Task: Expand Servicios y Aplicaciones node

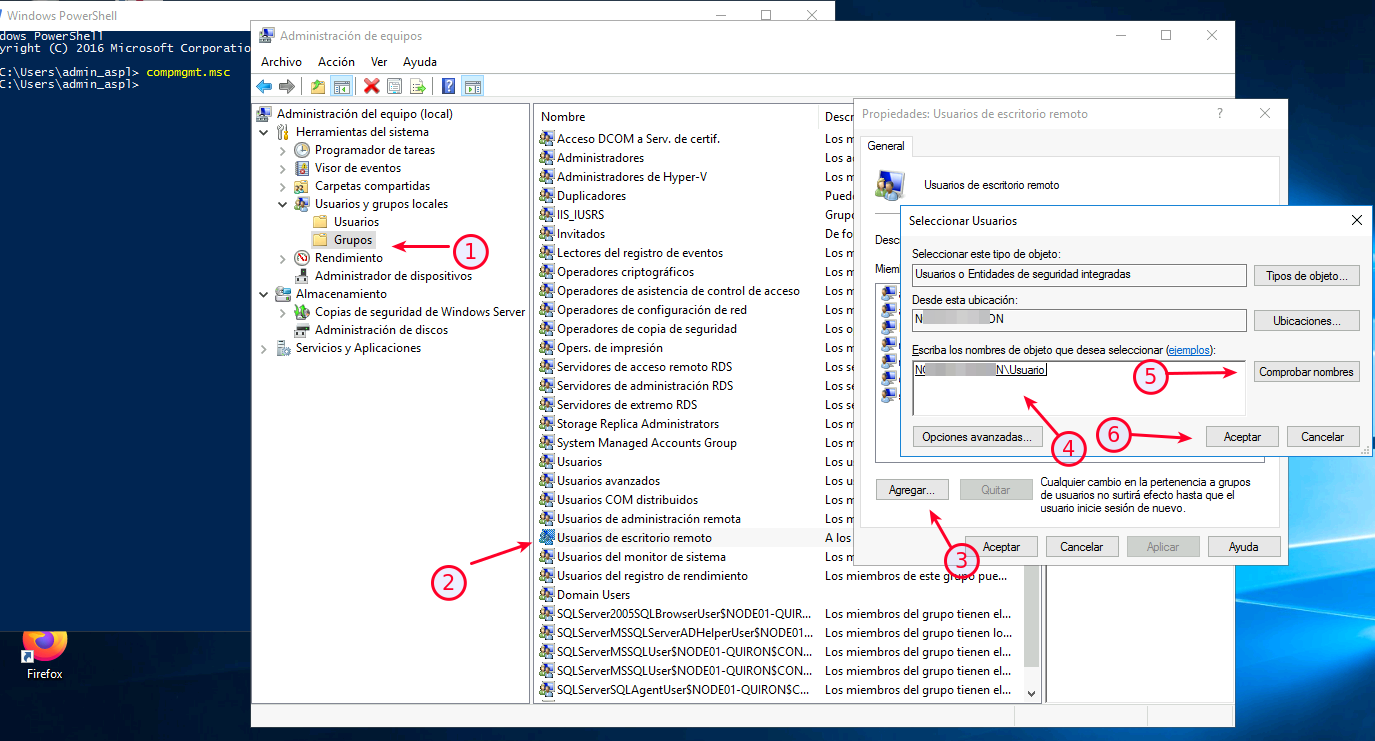Action: coord(264,348)
